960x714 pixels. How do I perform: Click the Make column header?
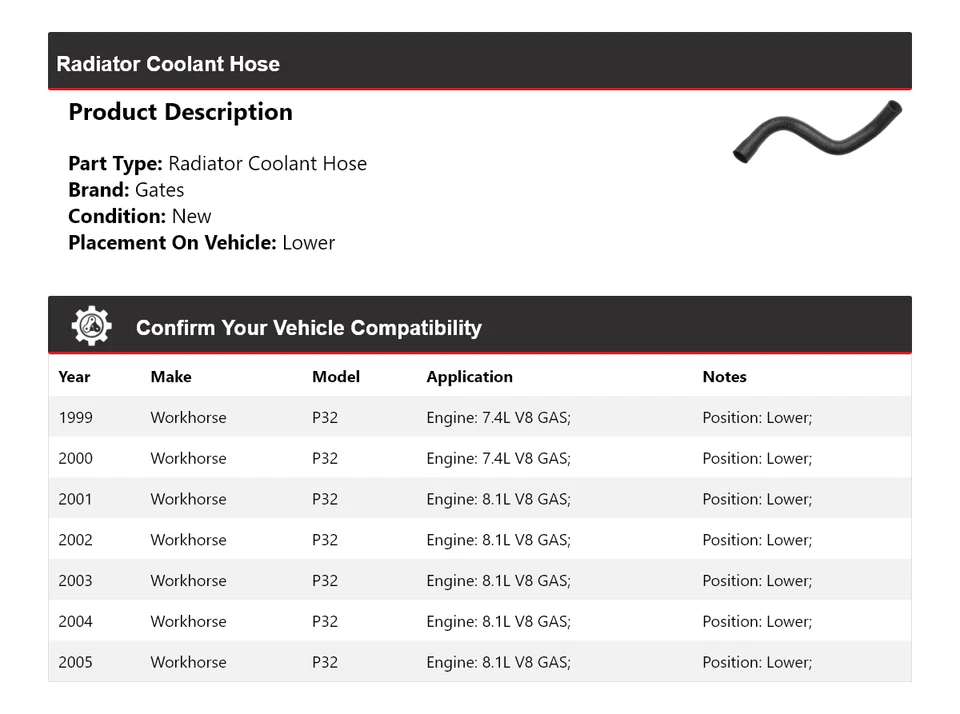pos(171,377)
